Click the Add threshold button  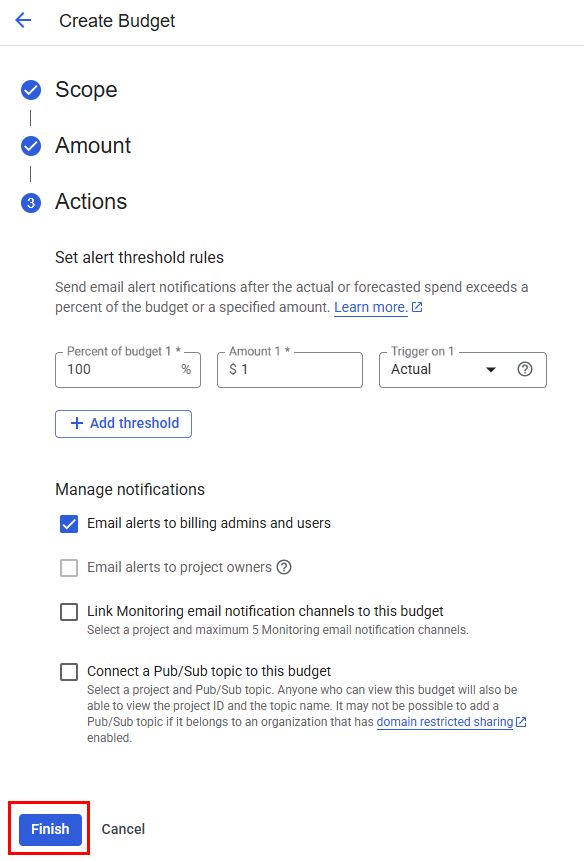(123, 423)
